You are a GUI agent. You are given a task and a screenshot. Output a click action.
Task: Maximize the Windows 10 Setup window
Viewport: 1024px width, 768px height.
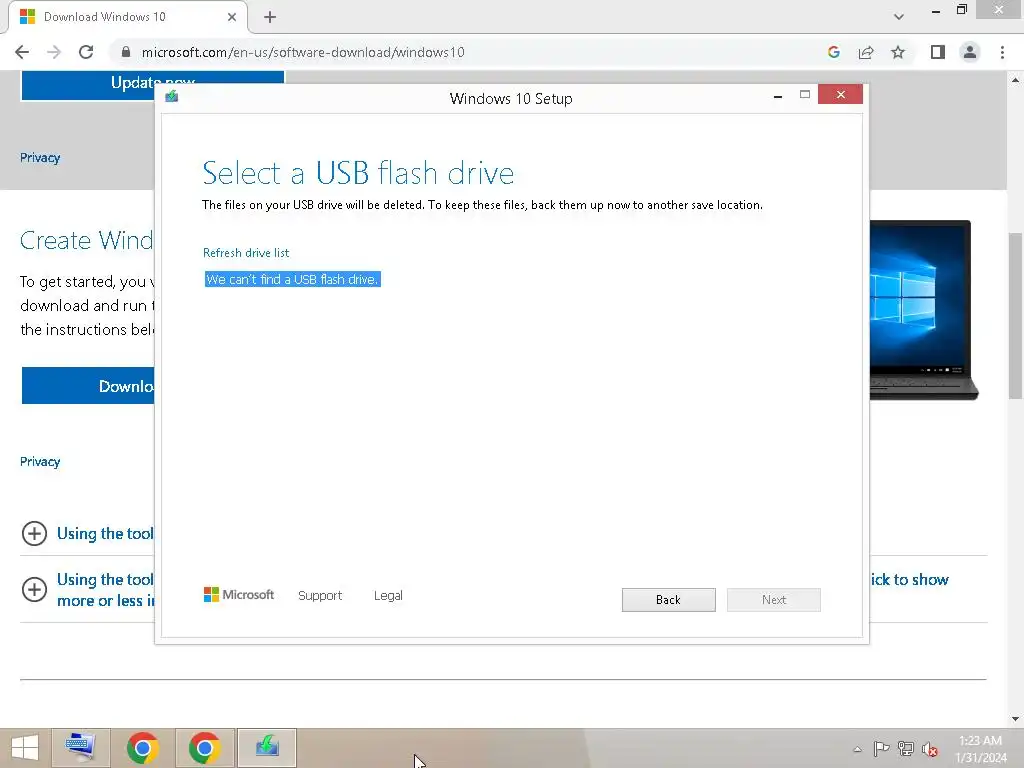coord(805,95)
